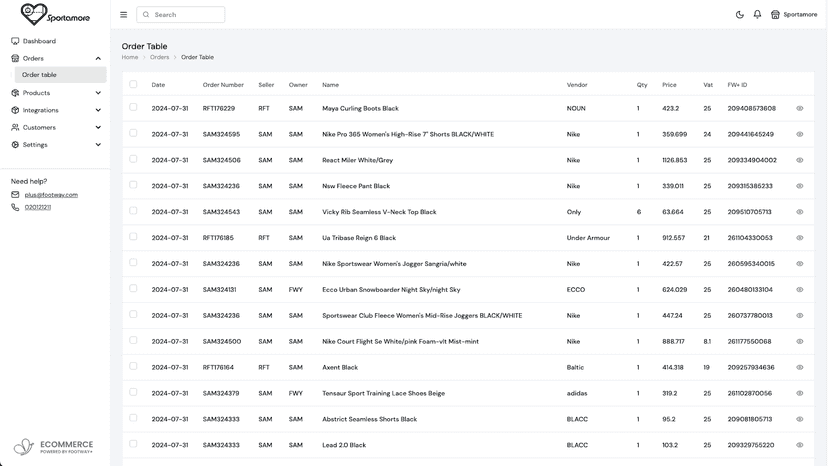Viewport: 828px width, 466px height.
Task: Click the Sportamore heart logo
Action: pyautogui.click(x=55, y=14)
